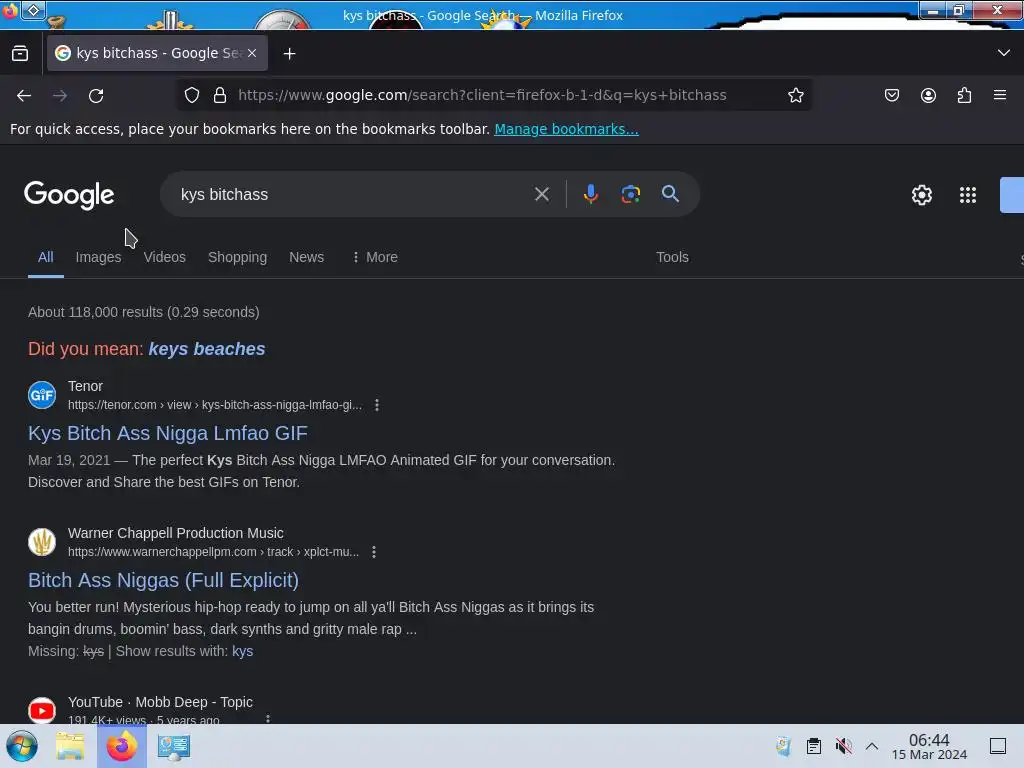Open the clipboard tray icon
1024x768 pixels.
pos(814,746)
